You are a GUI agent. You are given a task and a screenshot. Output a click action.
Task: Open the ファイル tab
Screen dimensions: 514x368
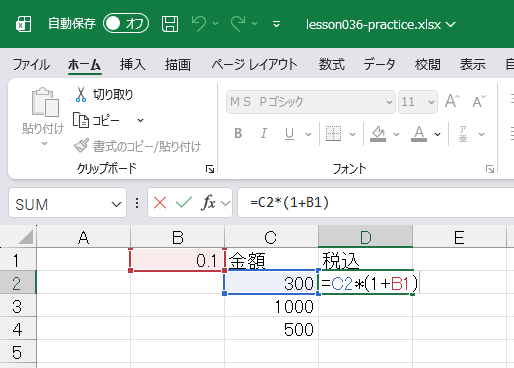tap(31, 64)
